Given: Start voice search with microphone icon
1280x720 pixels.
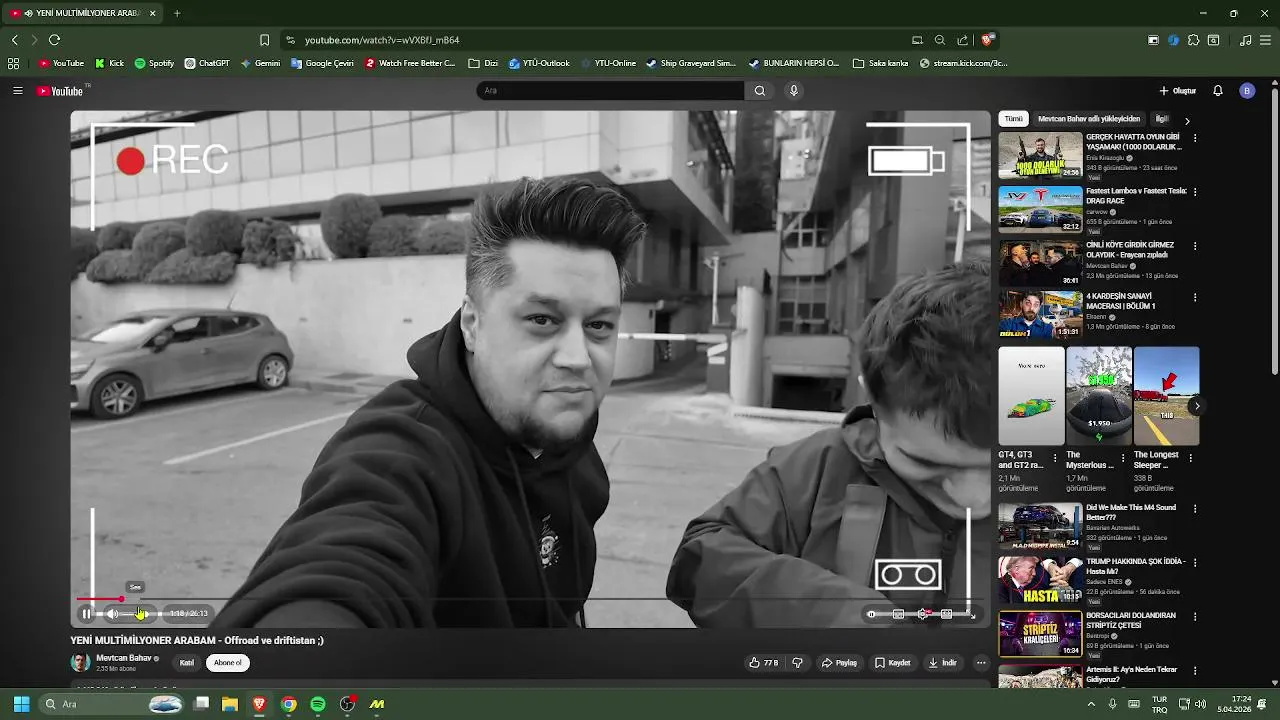Looking at the screenshot, I should (x=794, y=91).
